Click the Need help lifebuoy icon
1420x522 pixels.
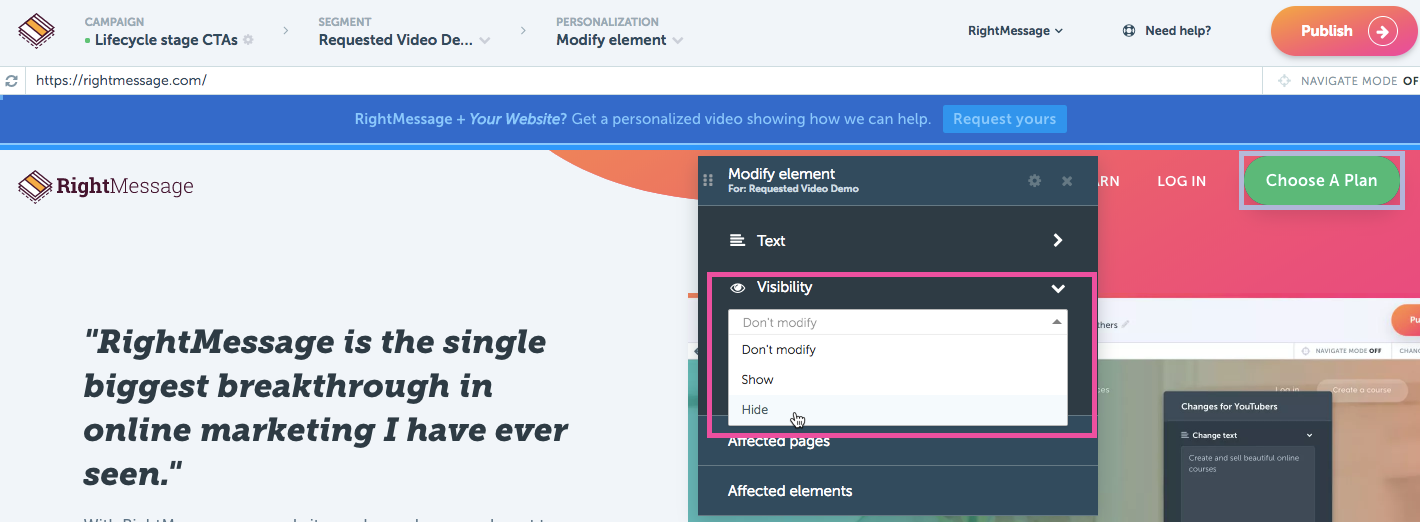[1129, 31]
